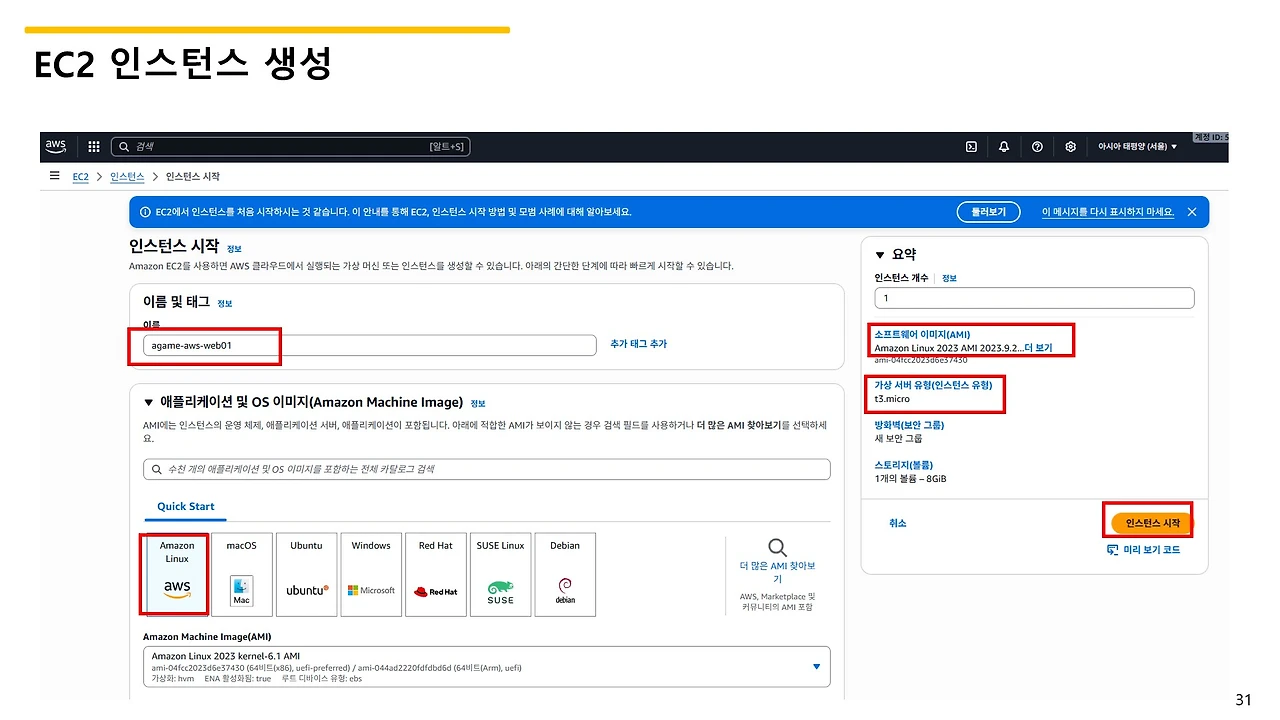This screenshot has height=720, width=1280.
Task: Choose the macOS AMI option
Action: [241, 574]
